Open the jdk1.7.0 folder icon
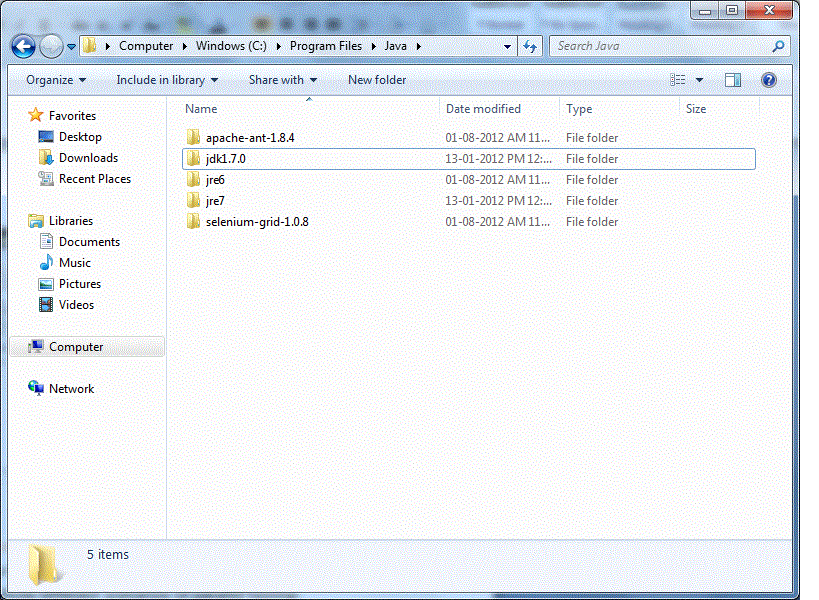This screenshot has height=600, width=819. pyautogui.click(x=193, y=158)
